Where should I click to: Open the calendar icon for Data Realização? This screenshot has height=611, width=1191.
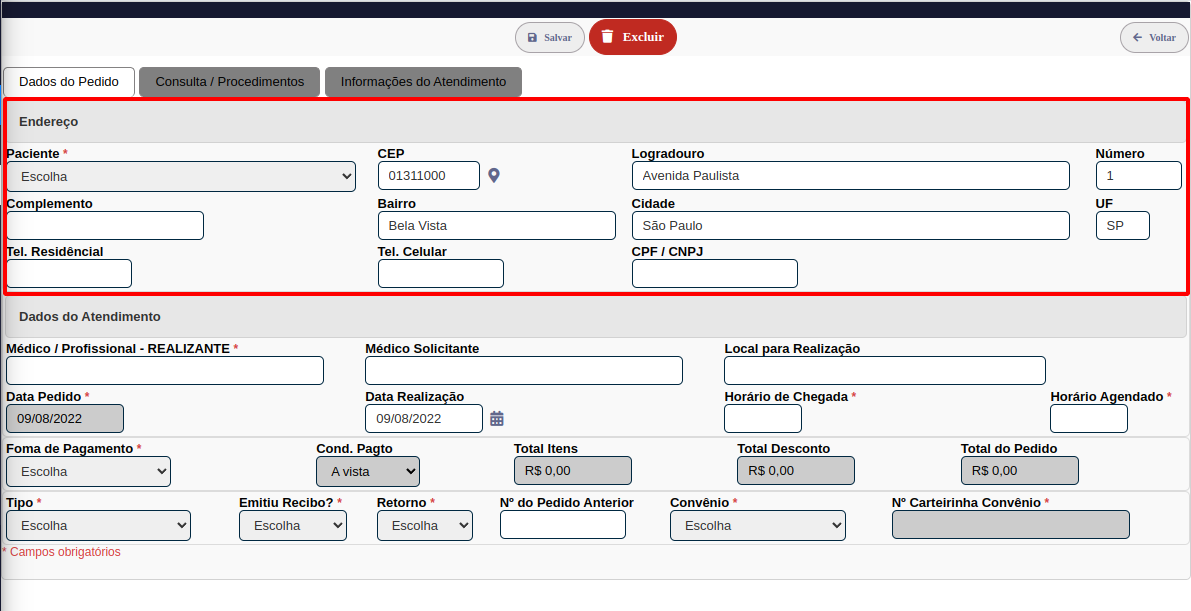pyautogui.click(x=497, y=419)
